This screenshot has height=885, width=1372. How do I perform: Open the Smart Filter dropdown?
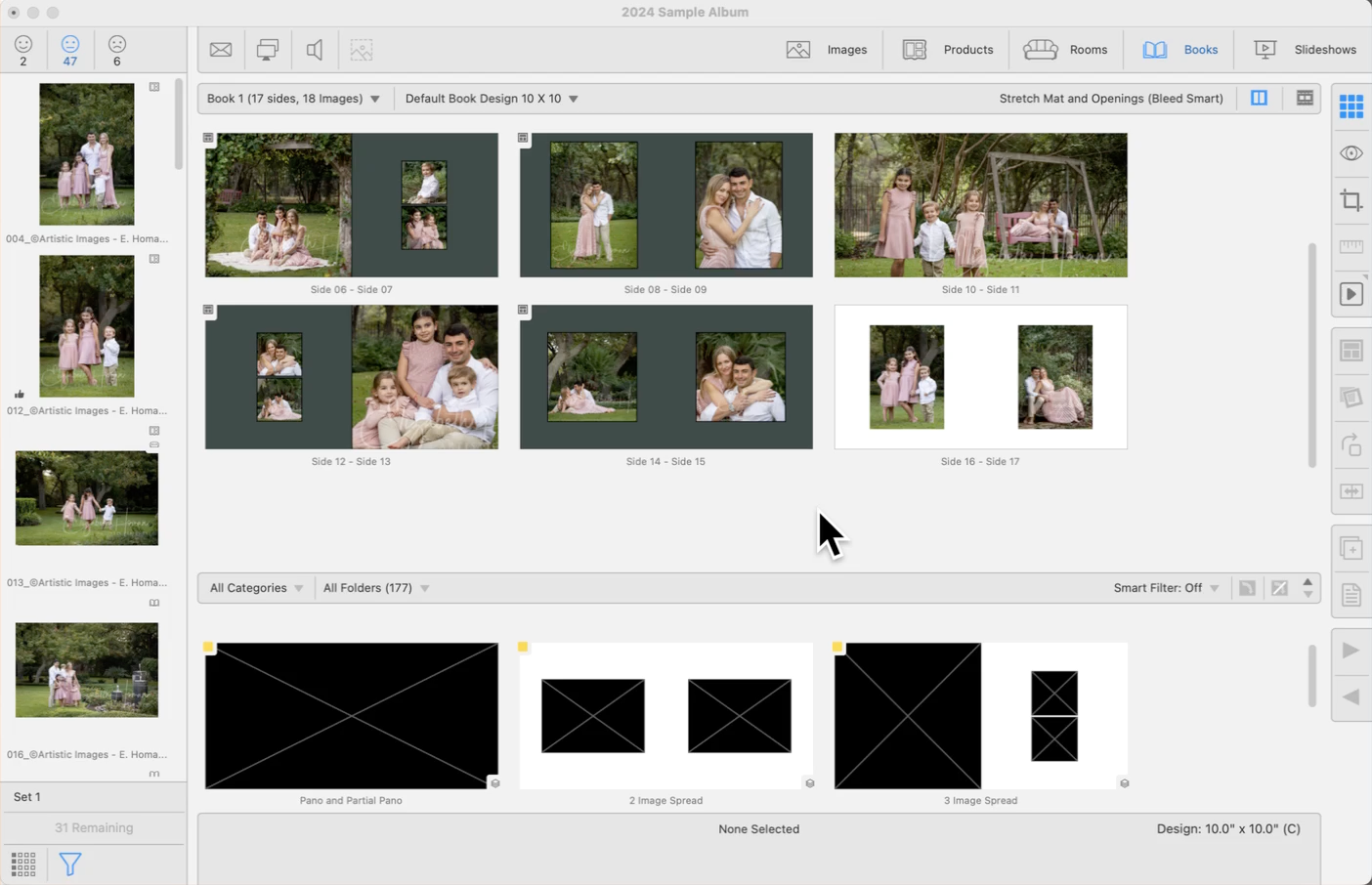pyautogui.click(x=1166, y=588)
